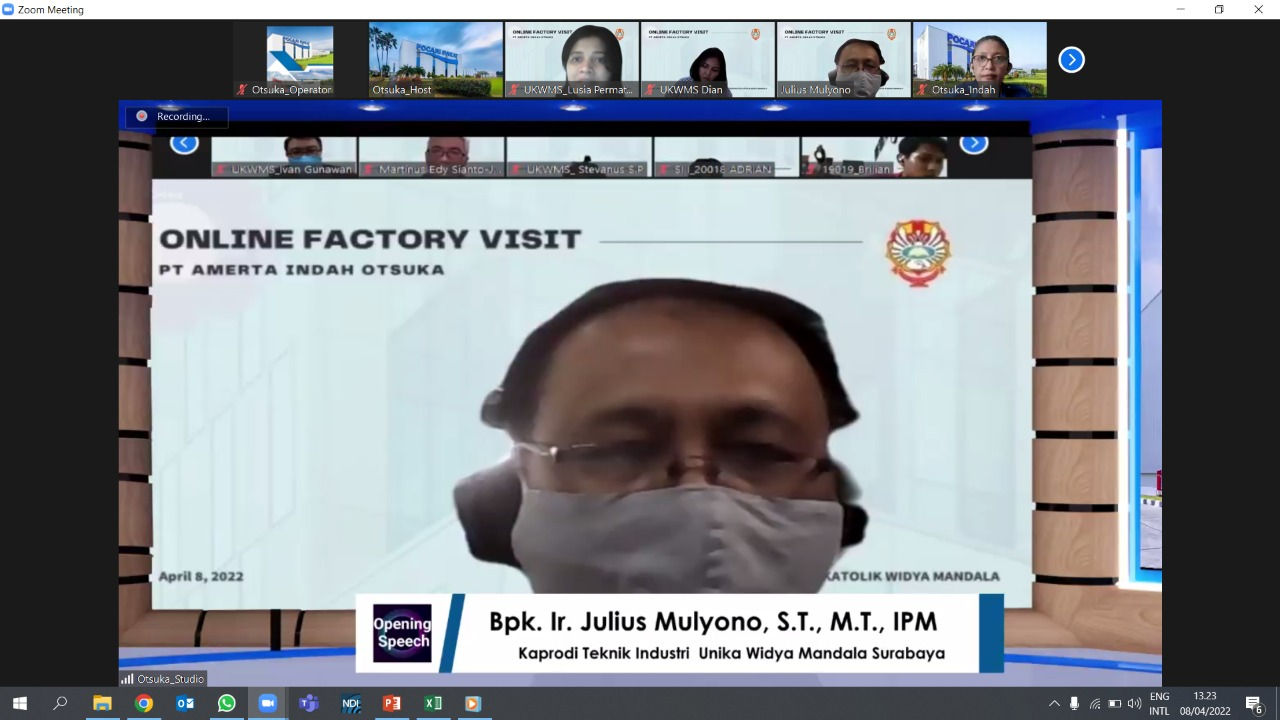
Task: Open Windows taskbar search
Action: coord(60,703)
